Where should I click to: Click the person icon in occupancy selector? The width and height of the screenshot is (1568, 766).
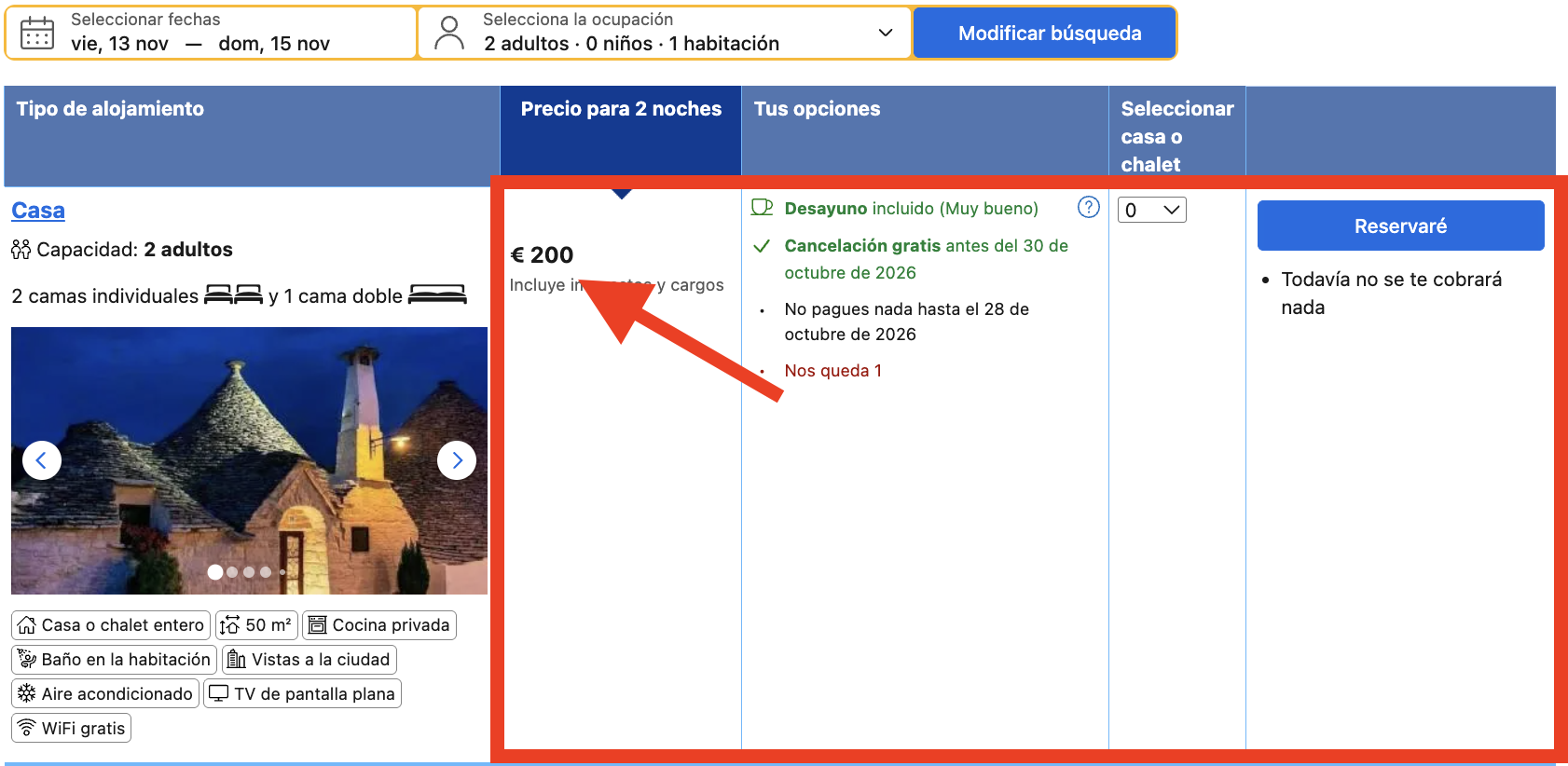coord(449,33)
